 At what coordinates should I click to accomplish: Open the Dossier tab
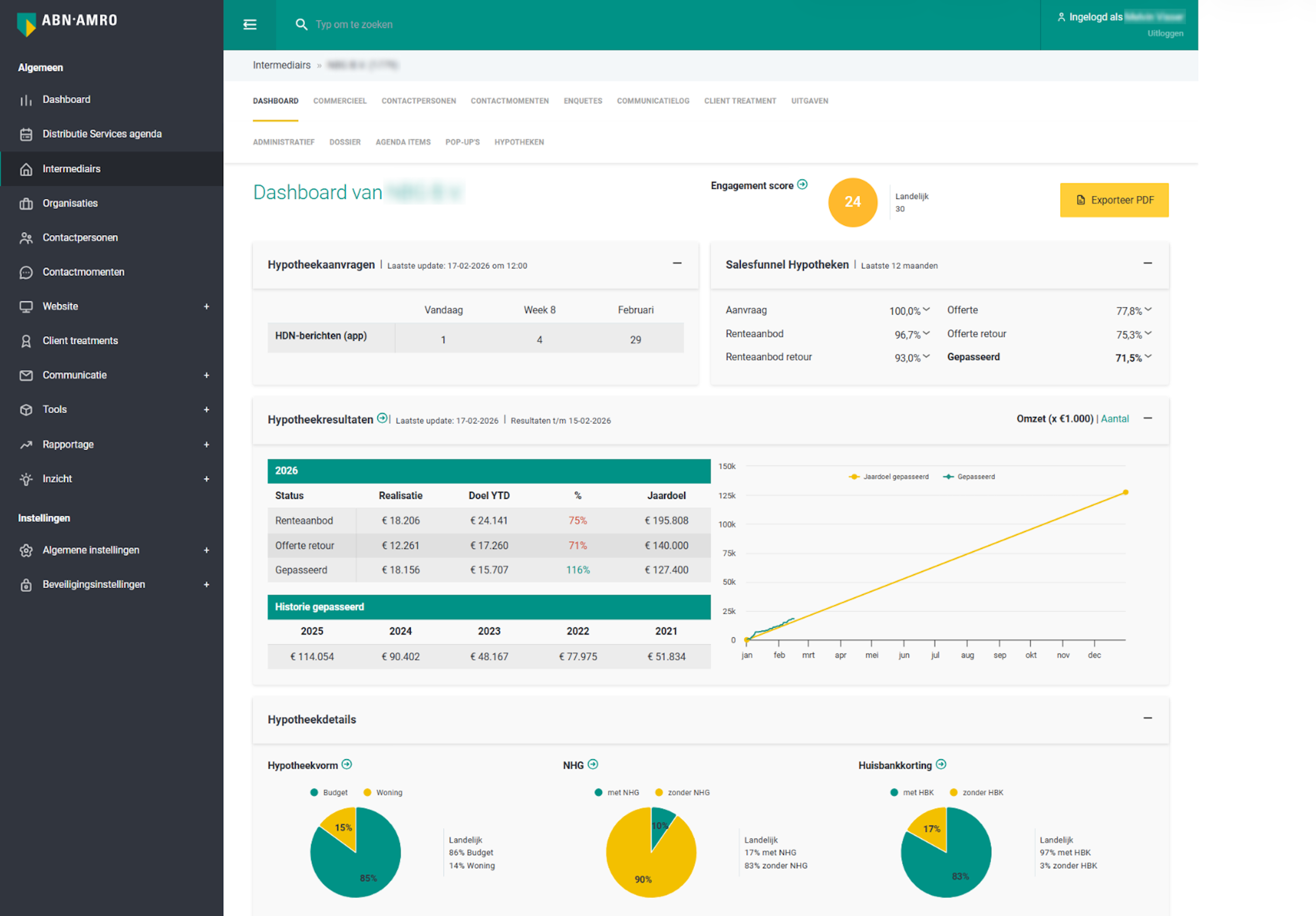coord(344,142)
